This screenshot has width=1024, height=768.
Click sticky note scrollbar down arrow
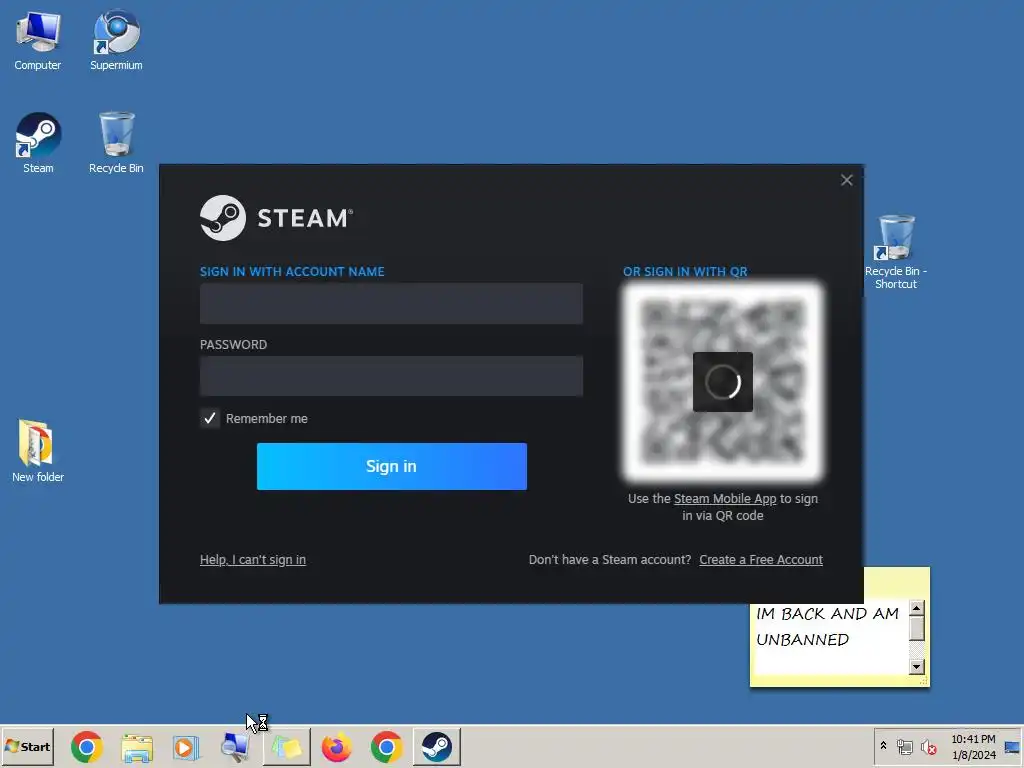click(916, 667)
